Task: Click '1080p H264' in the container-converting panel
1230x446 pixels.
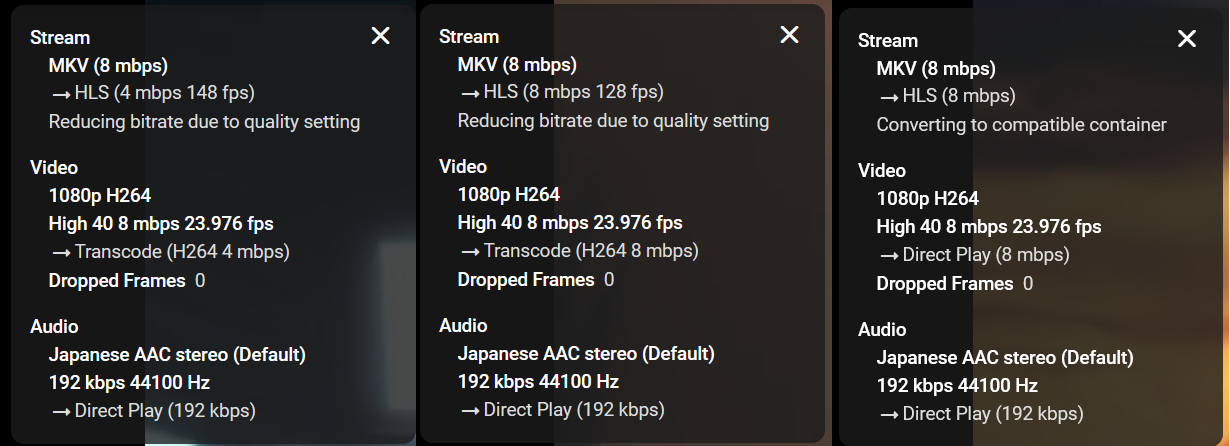Action: pos(928,198)
